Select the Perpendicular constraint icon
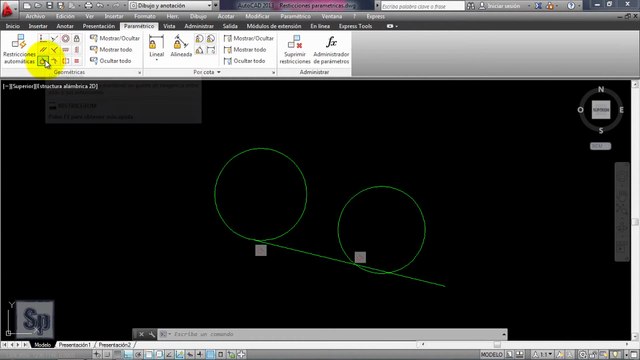 [x=54, y=50]
